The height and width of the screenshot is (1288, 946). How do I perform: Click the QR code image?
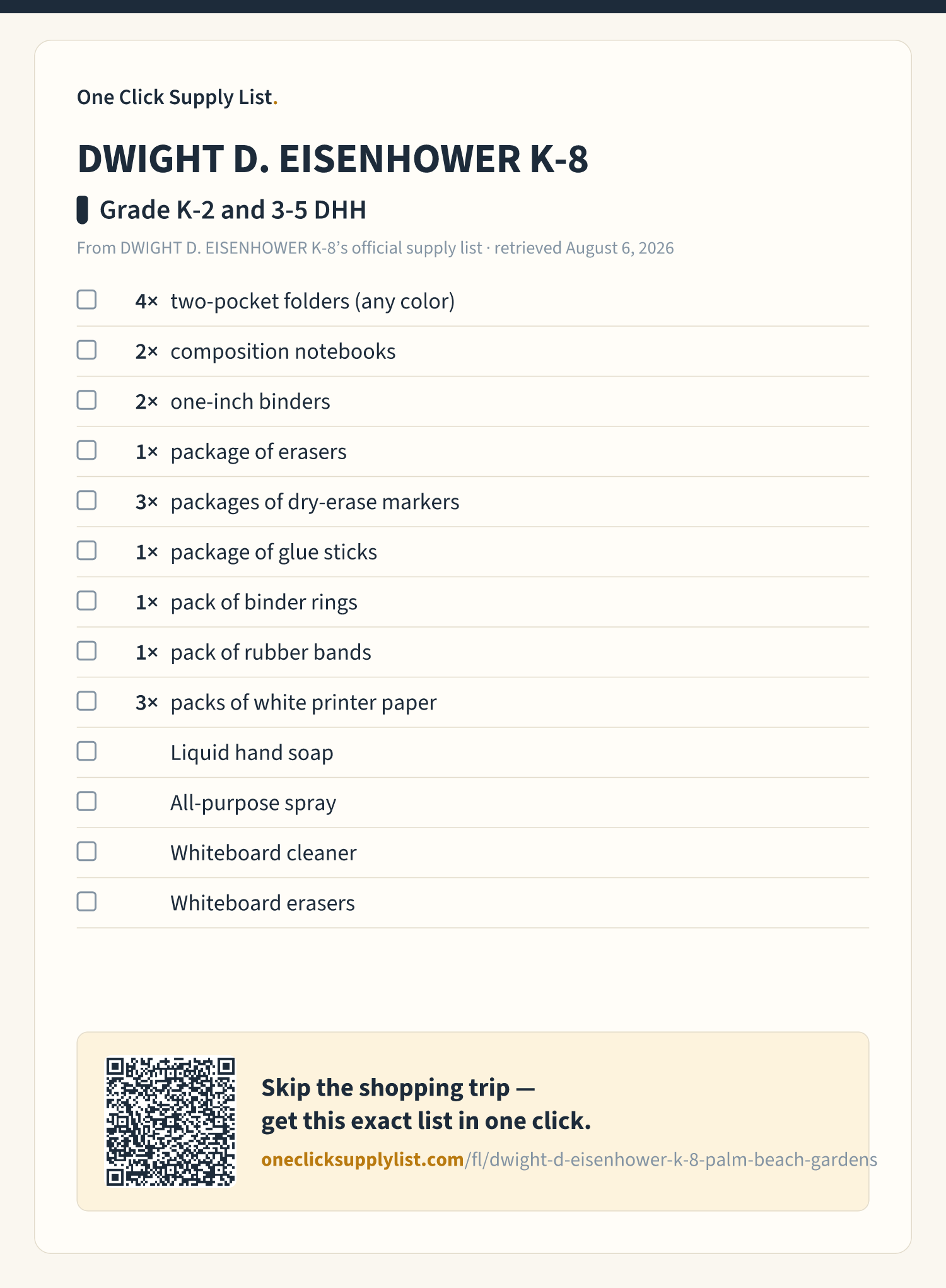170,1121
